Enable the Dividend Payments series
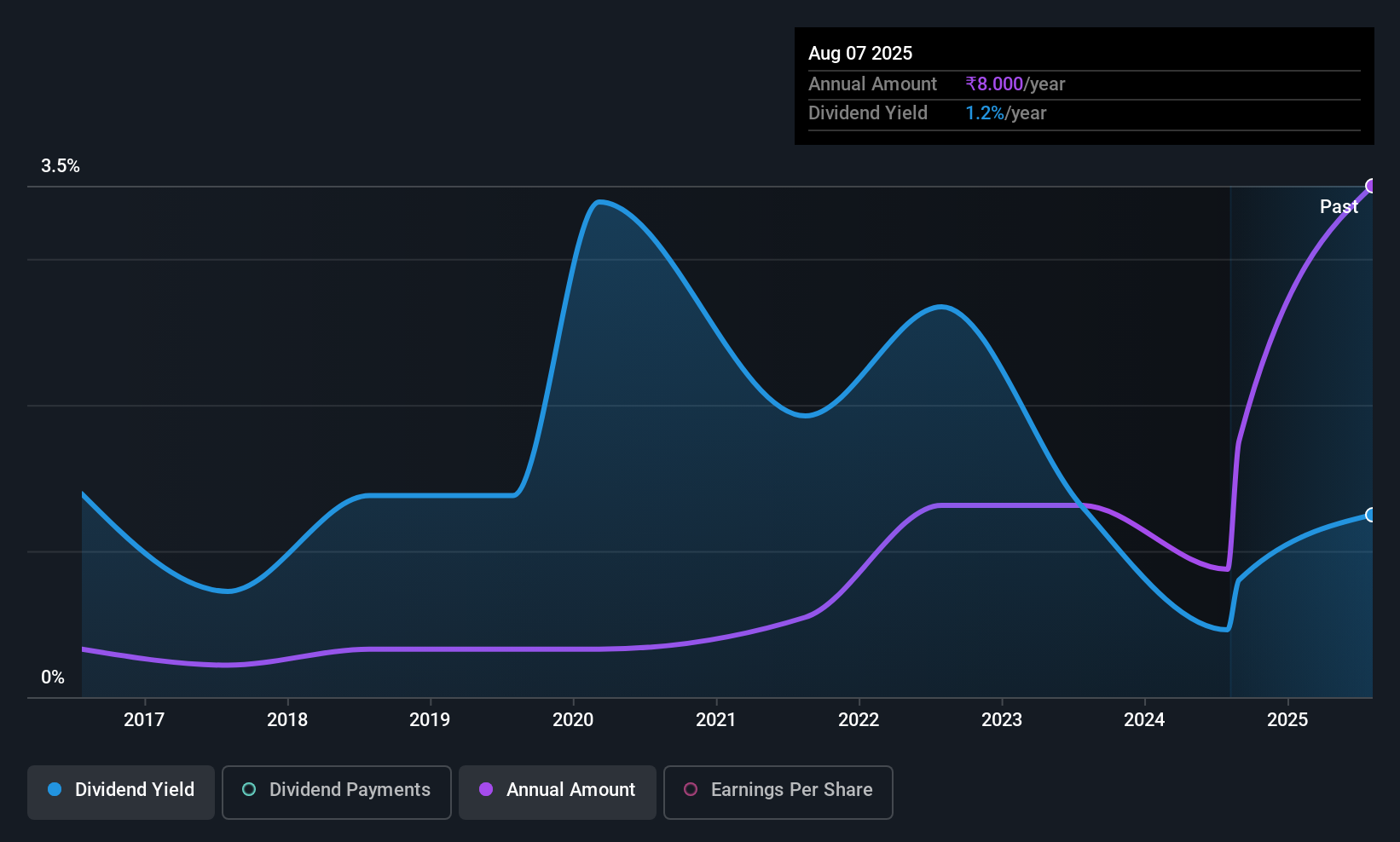The width and height of the screenshot is (1400, 842). (336, 792)
